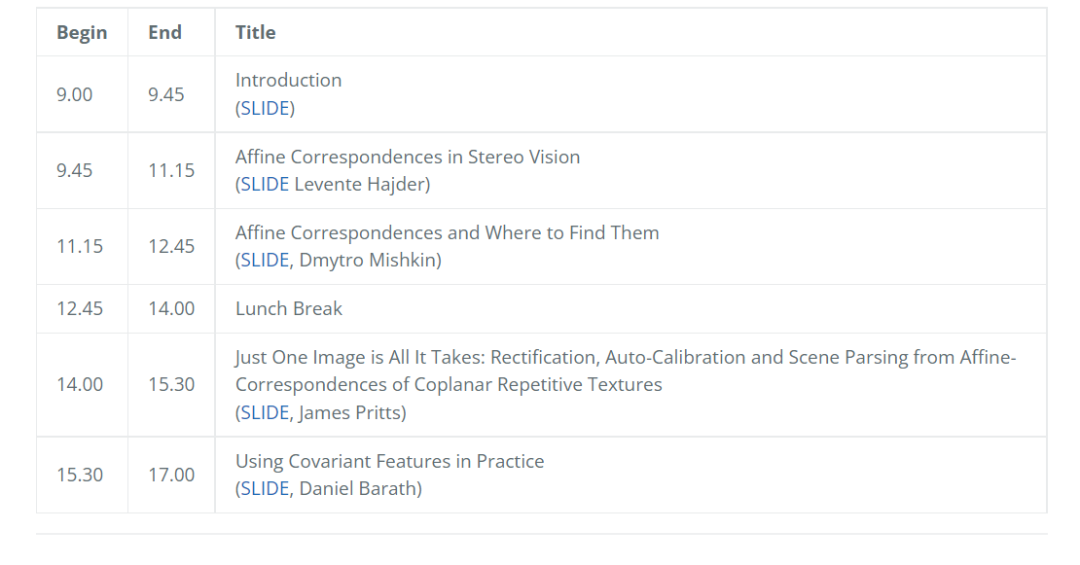
Task: Click the Title column header
Action: click(256, 32)
